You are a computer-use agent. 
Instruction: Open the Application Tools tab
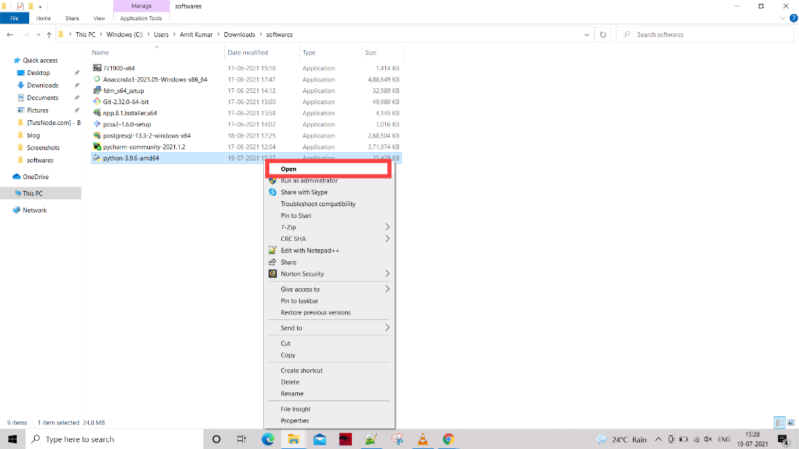coord(141,18)
